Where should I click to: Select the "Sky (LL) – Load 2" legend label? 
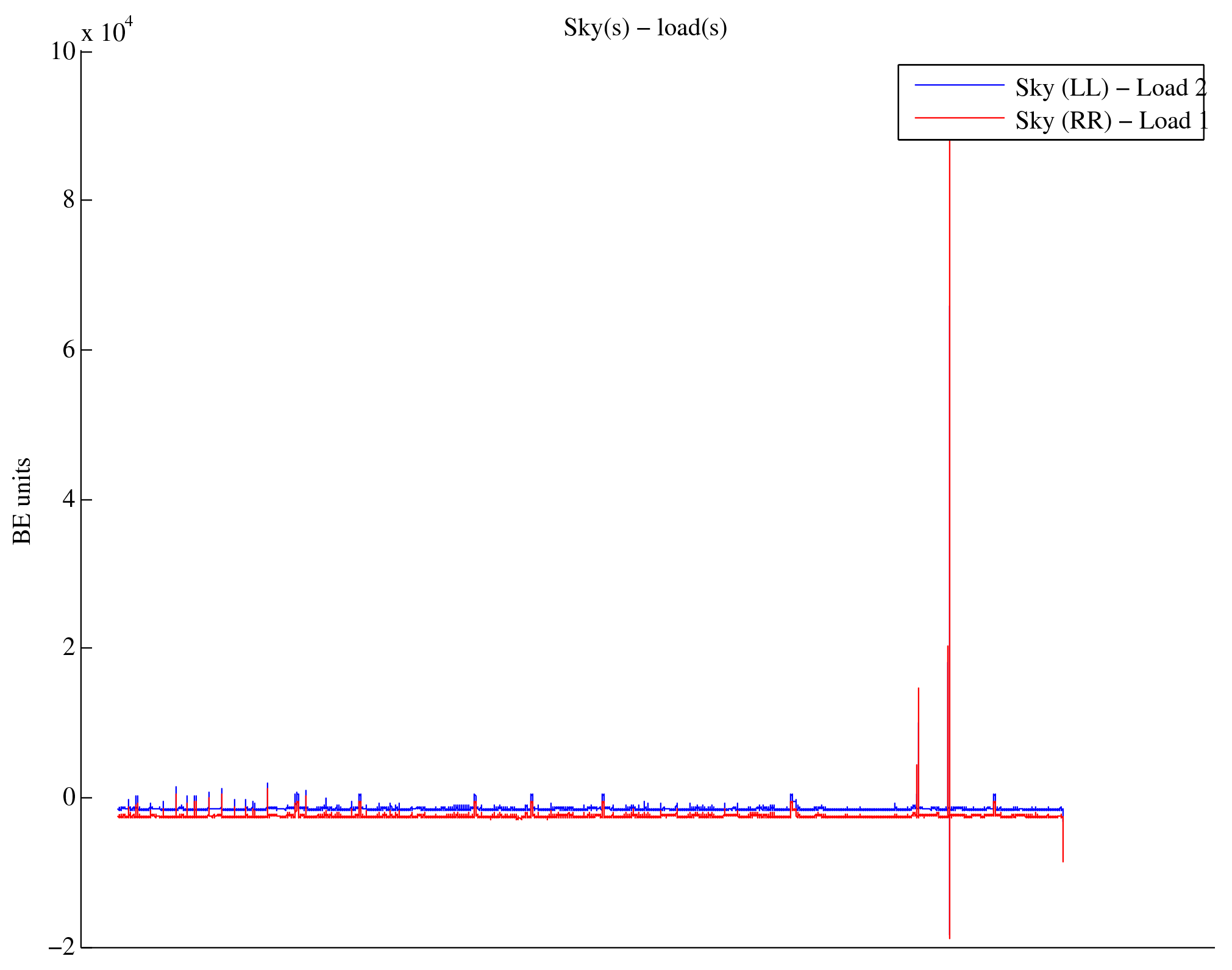point(1110,88)
